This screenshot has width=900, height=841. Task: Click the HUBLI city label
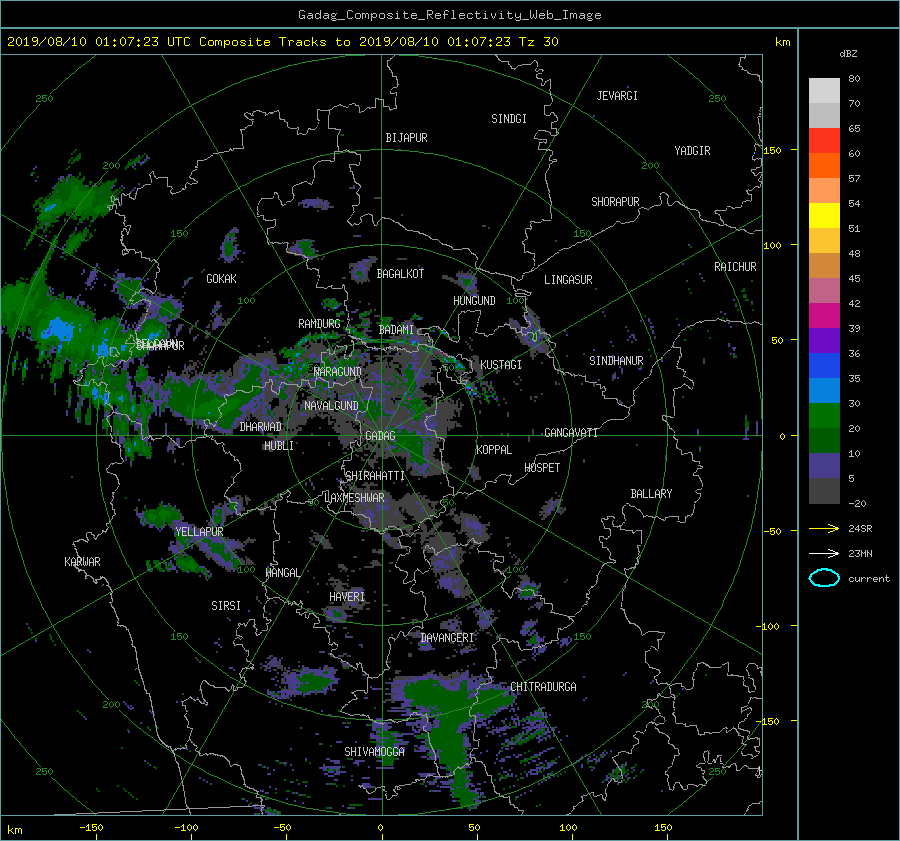pyautogui.click(x=279, y=445)
